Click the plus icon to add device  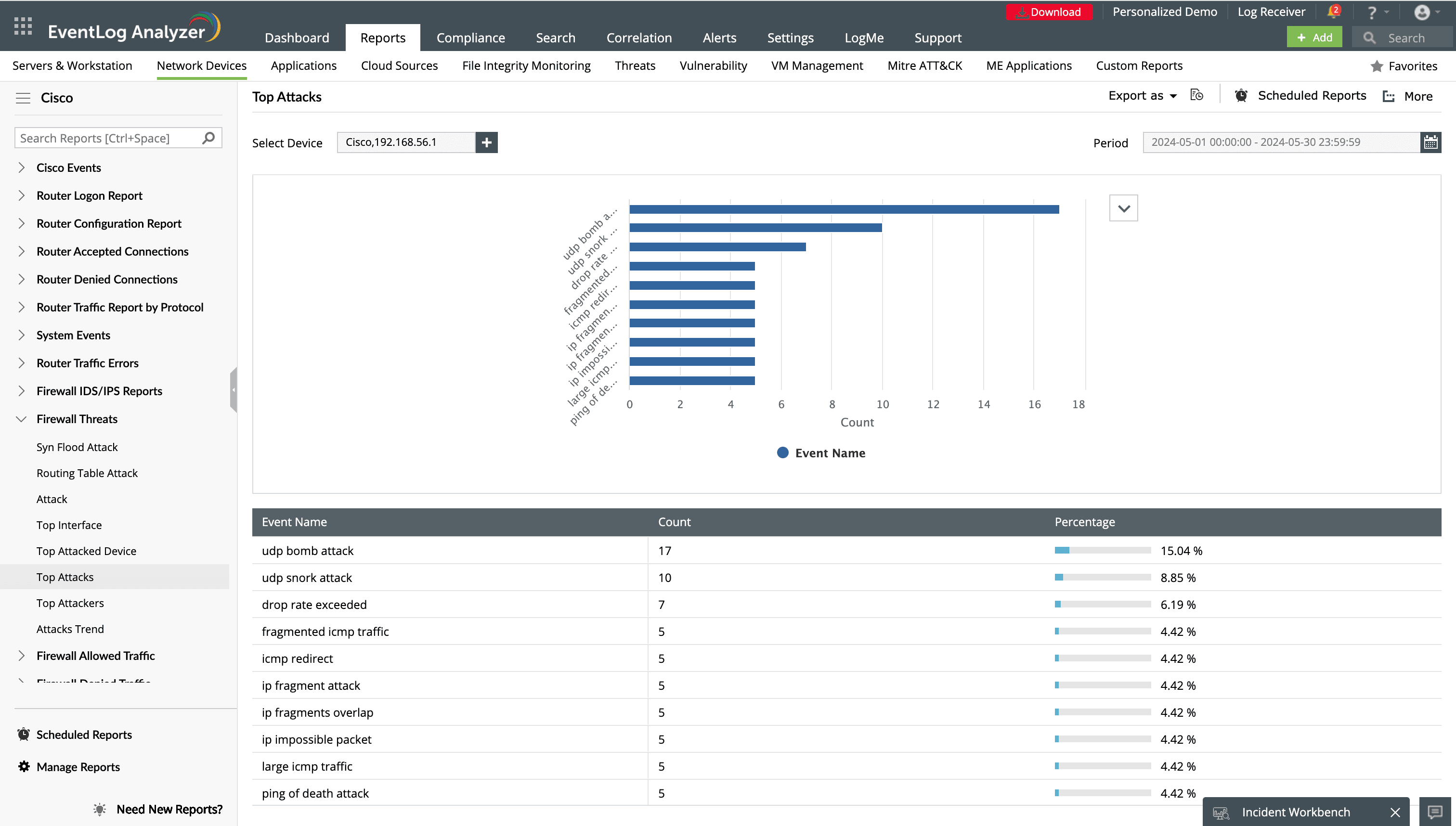[486, 142]
